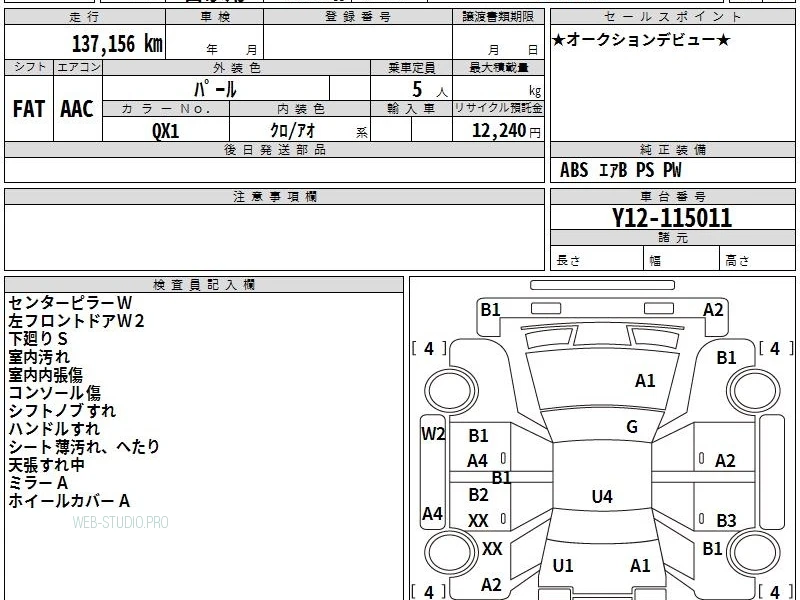Select inspector note シート薄汚れ、へたり
800x600 pixels.
[x=84, y=447]
